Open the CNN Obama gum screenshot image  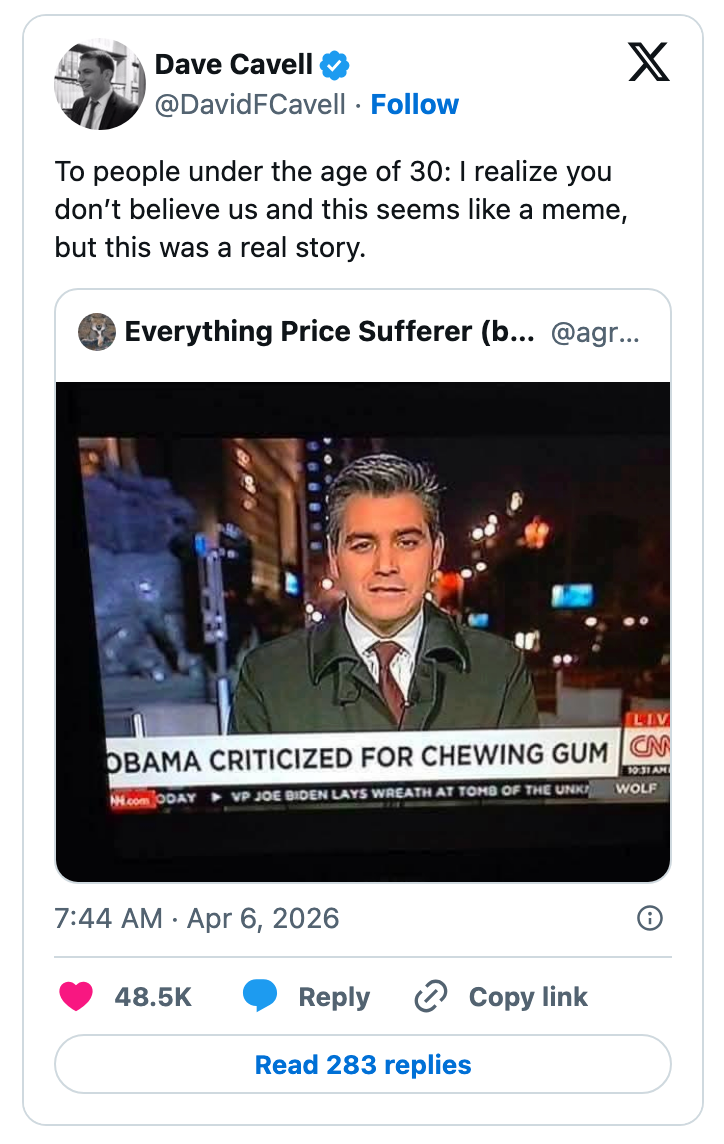[x=363, y=626]
